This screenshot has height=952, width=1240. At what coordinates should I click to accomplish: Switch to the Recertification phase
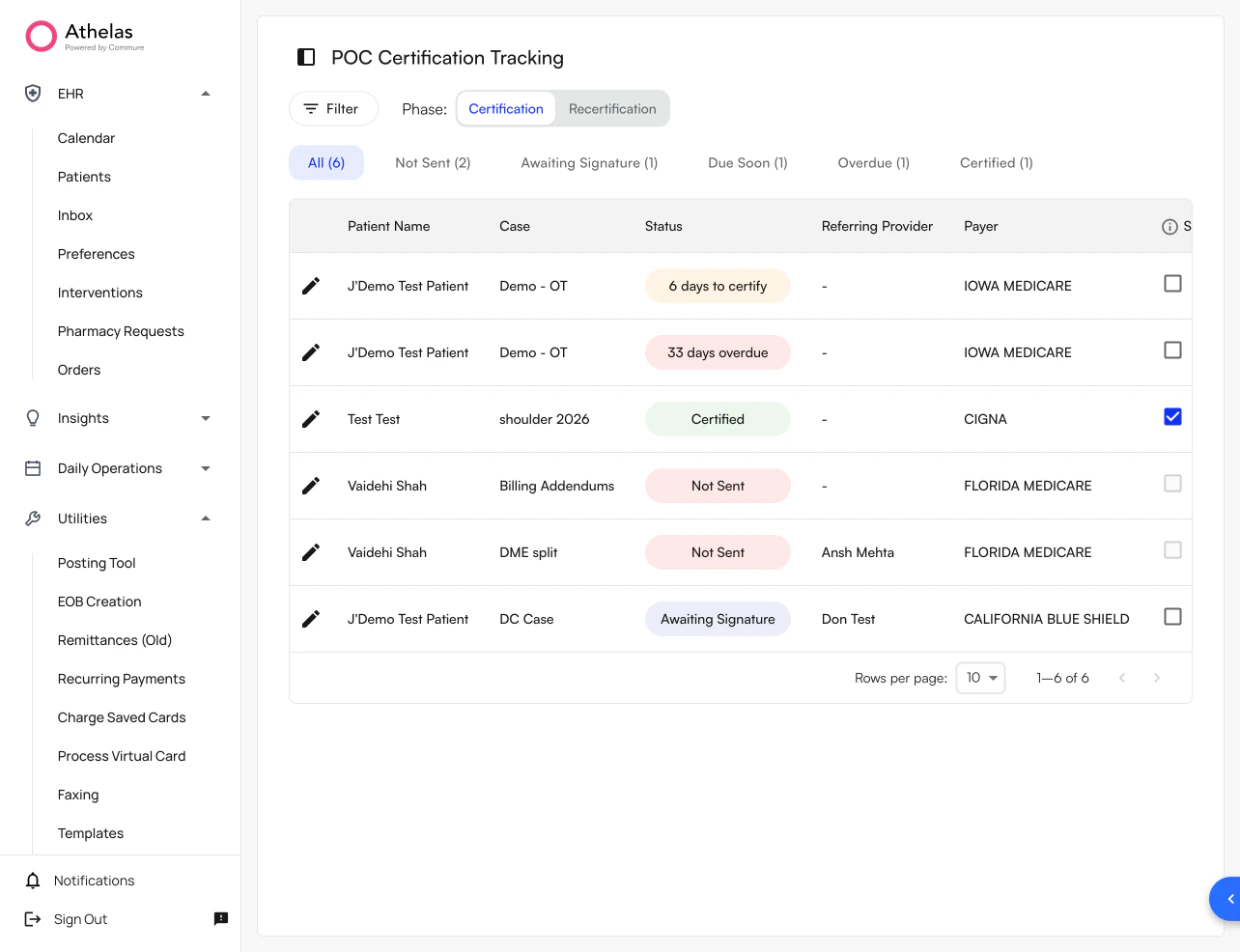(612, 108)
